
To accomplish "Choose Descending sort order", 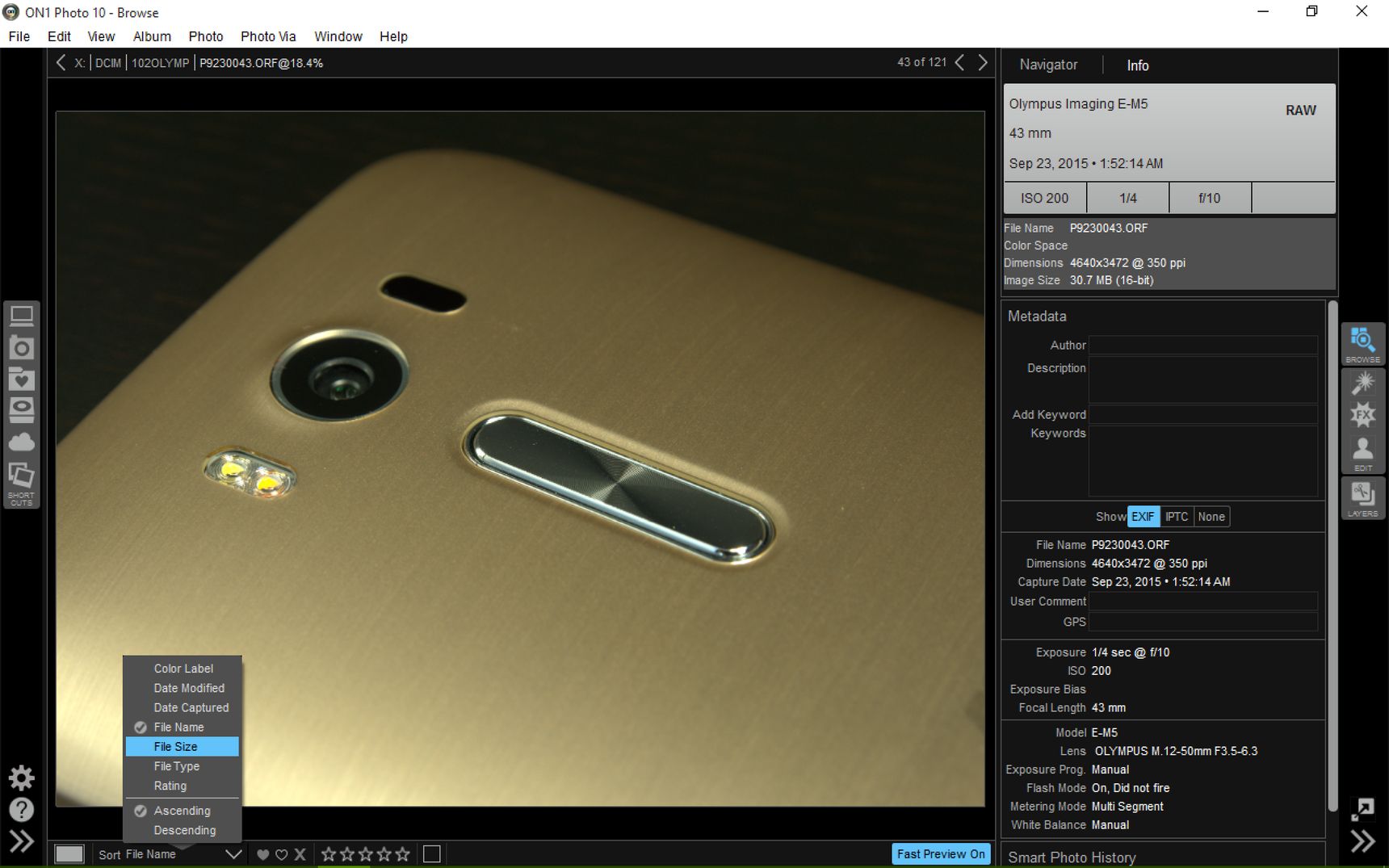I will click(x=184, y=830).
